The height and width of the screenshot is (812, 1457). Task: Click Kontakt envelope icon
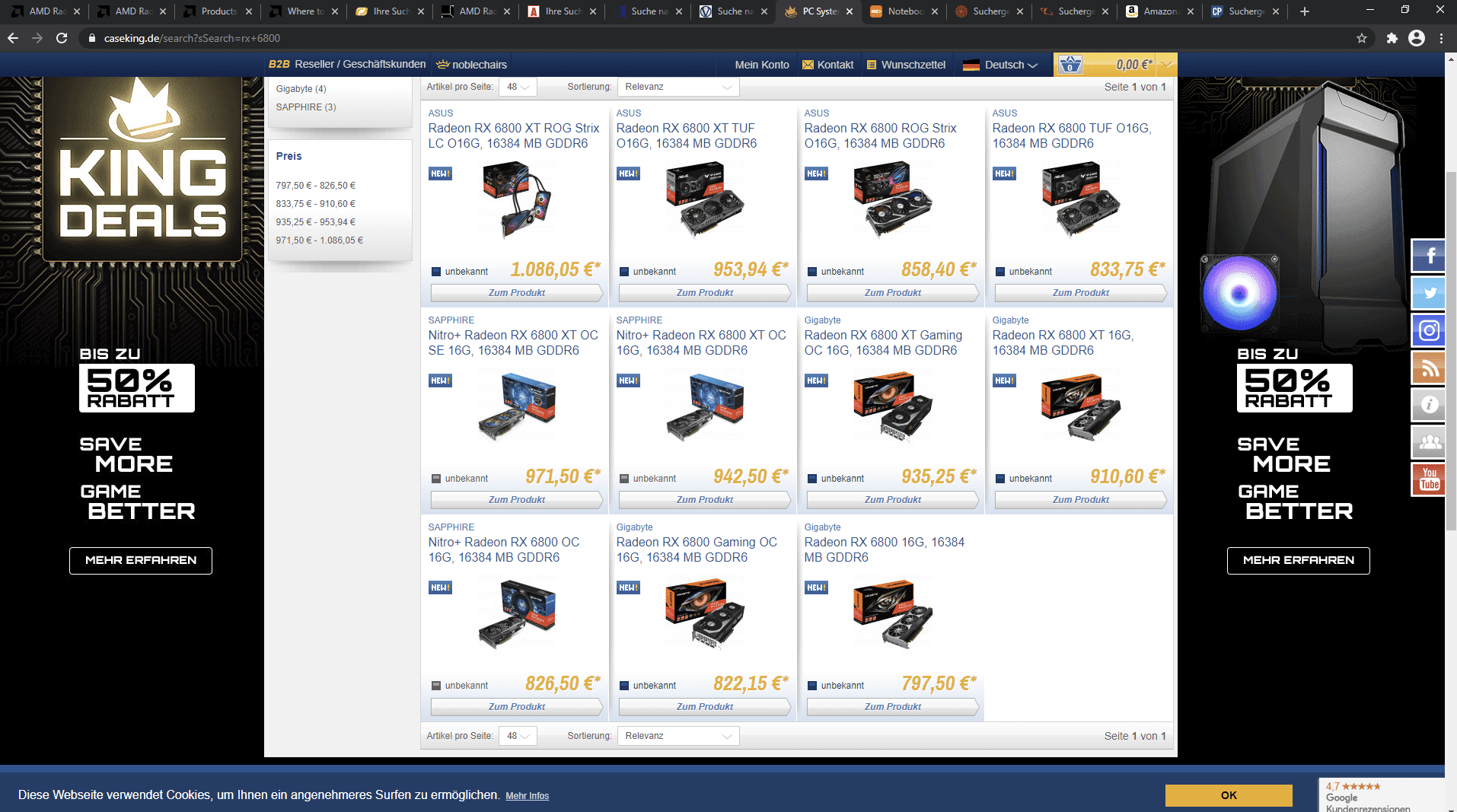pyautogui.click(x=808, y=65)
